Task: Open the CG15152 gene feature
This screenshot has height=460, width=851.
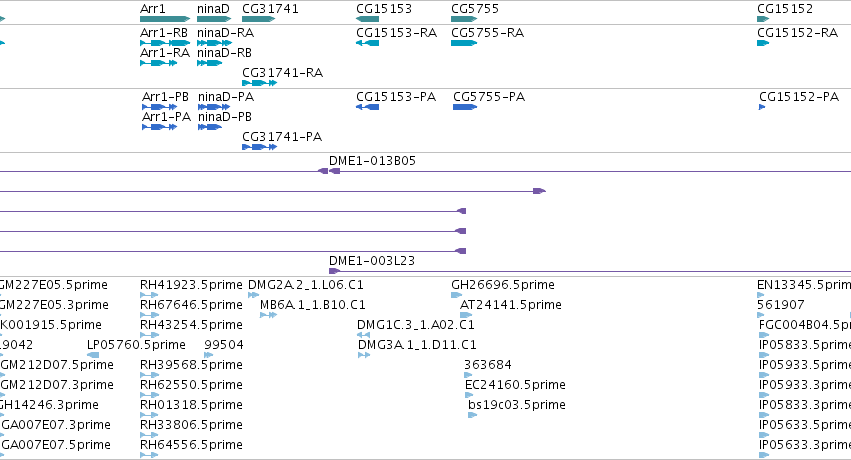Action: 763,19
